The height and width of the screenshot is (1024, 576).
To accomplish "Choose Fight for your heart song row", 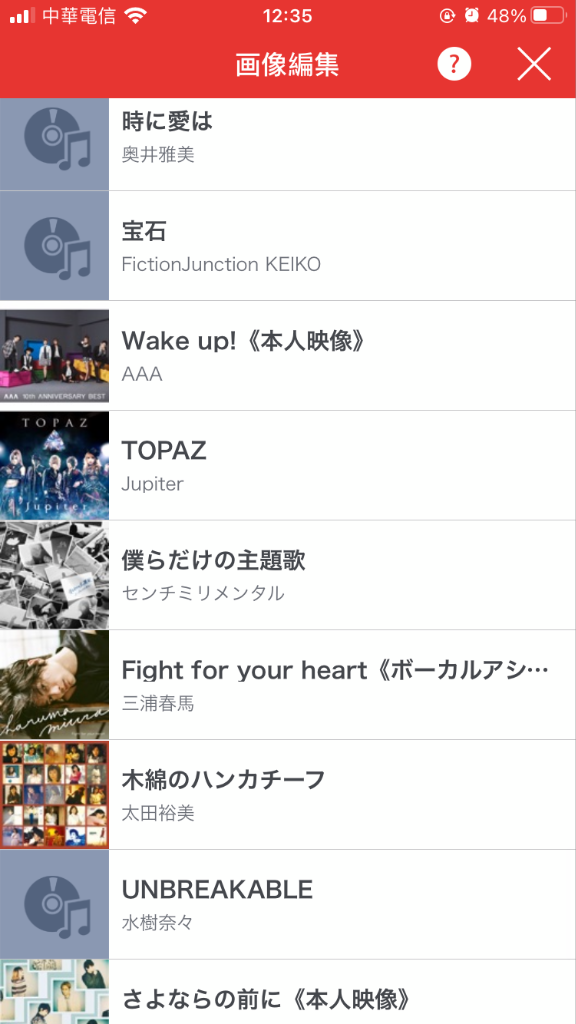I will tap(342, 685).
